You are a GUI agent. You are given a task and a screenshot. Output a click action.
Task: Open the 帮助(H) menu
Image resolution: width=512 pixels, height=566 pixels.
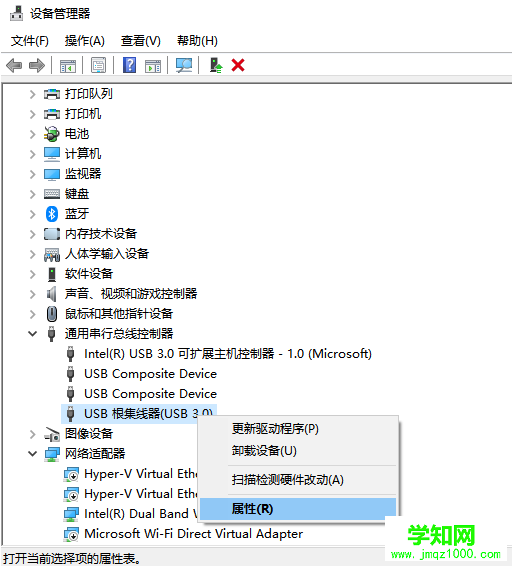197,41
